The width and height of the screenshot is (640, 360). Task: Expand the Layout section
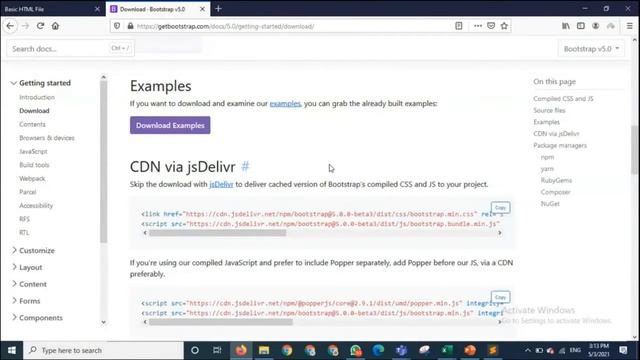[27, 267]
